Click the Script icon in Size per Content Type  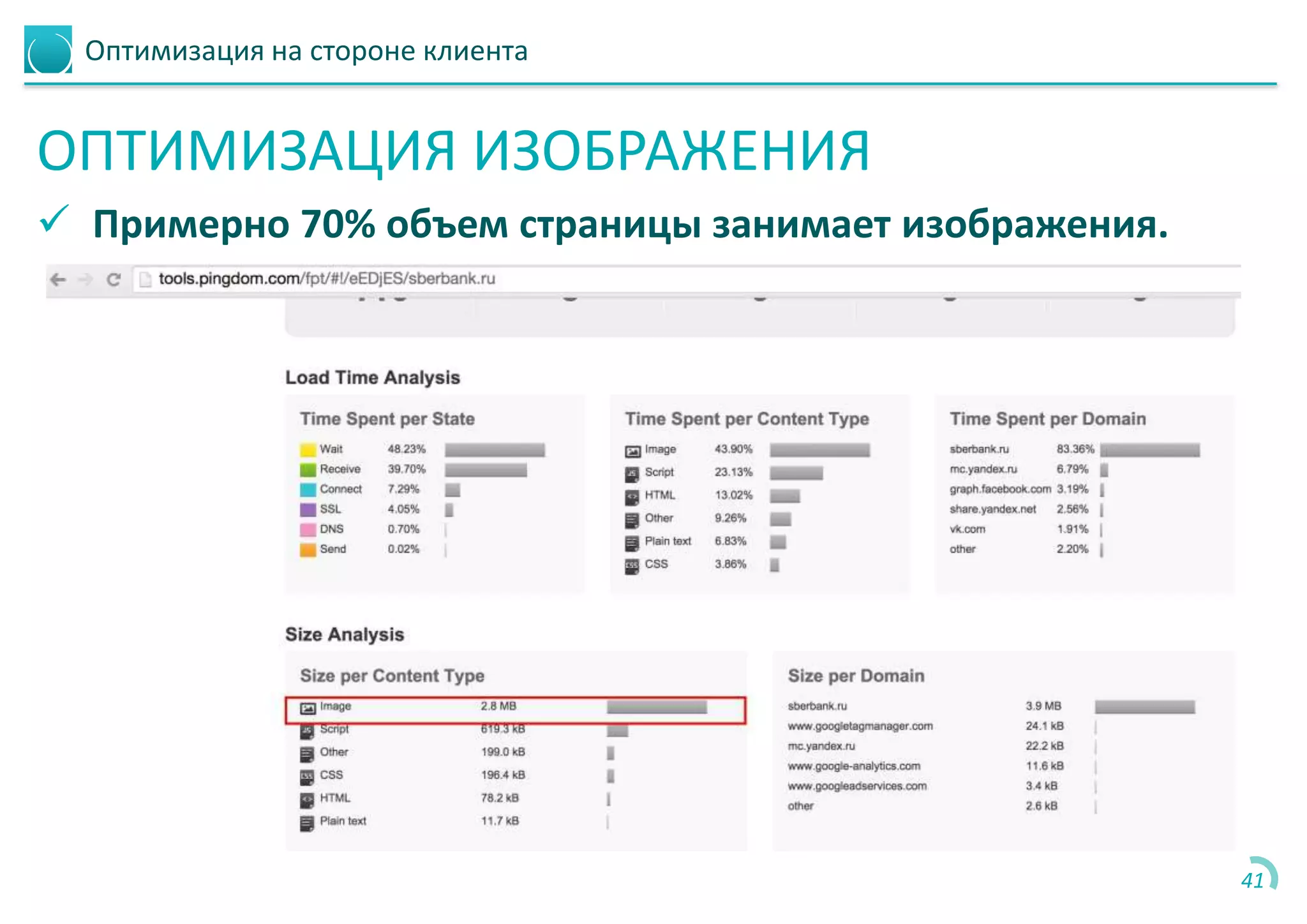308,731
